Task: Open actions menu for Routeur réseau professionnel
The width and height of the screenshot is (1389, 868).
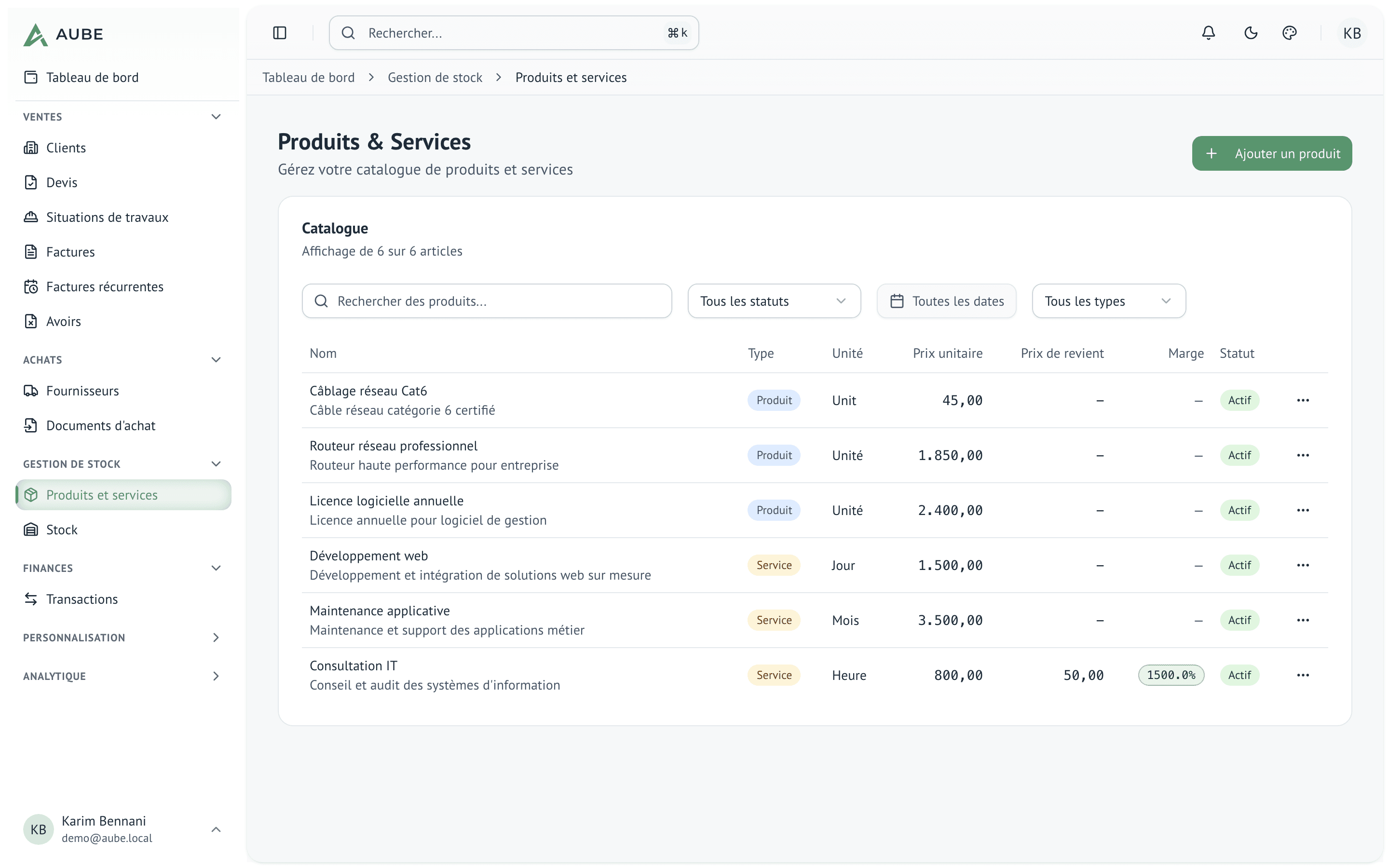Action: (1302, 455)
